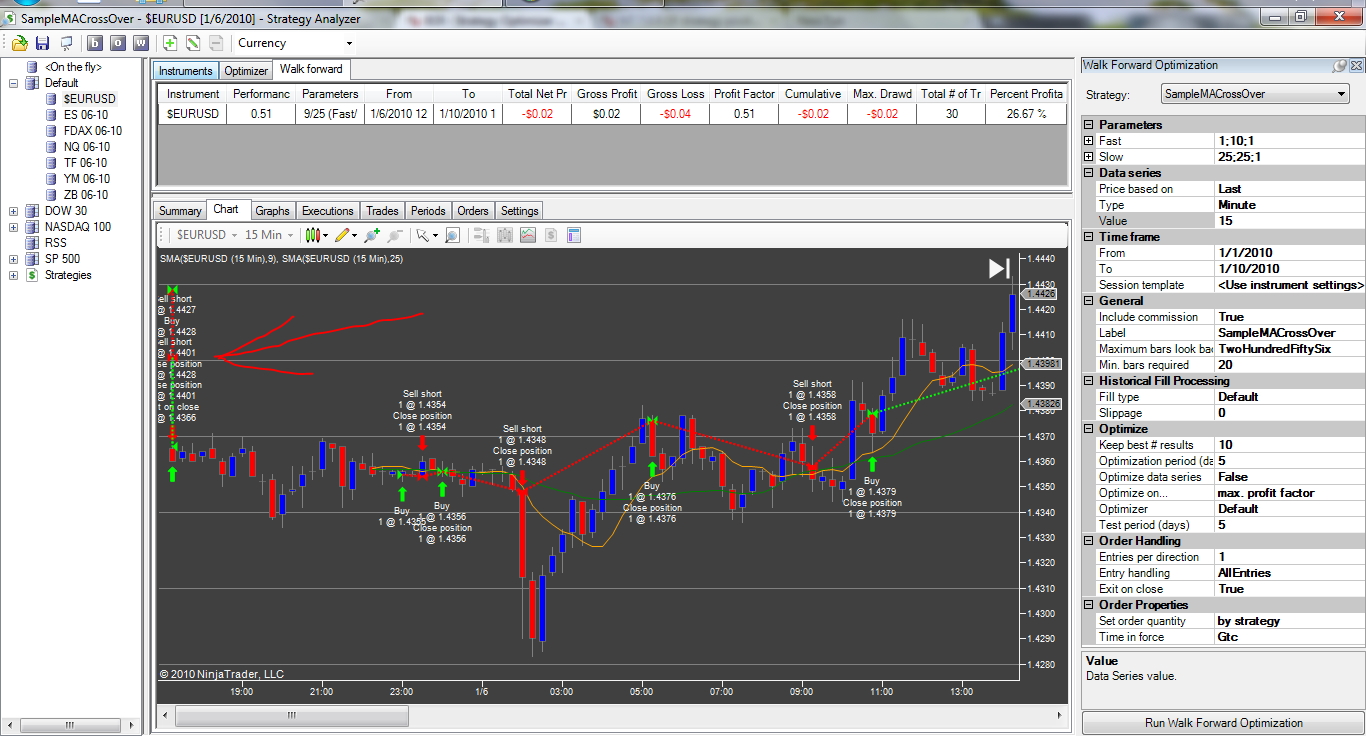Click the presentation board toolbar icon

click(x=67, y=43)
